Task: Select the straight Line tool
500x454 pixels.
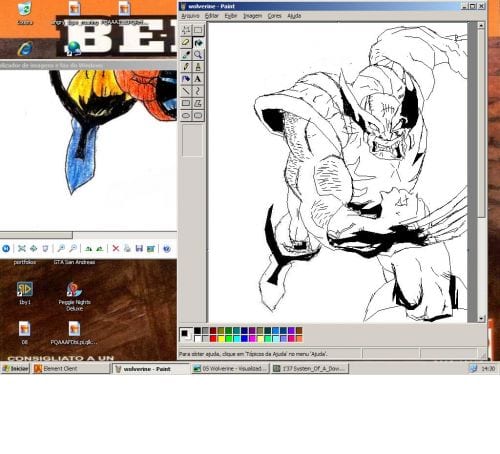Action: click(186, 91)
